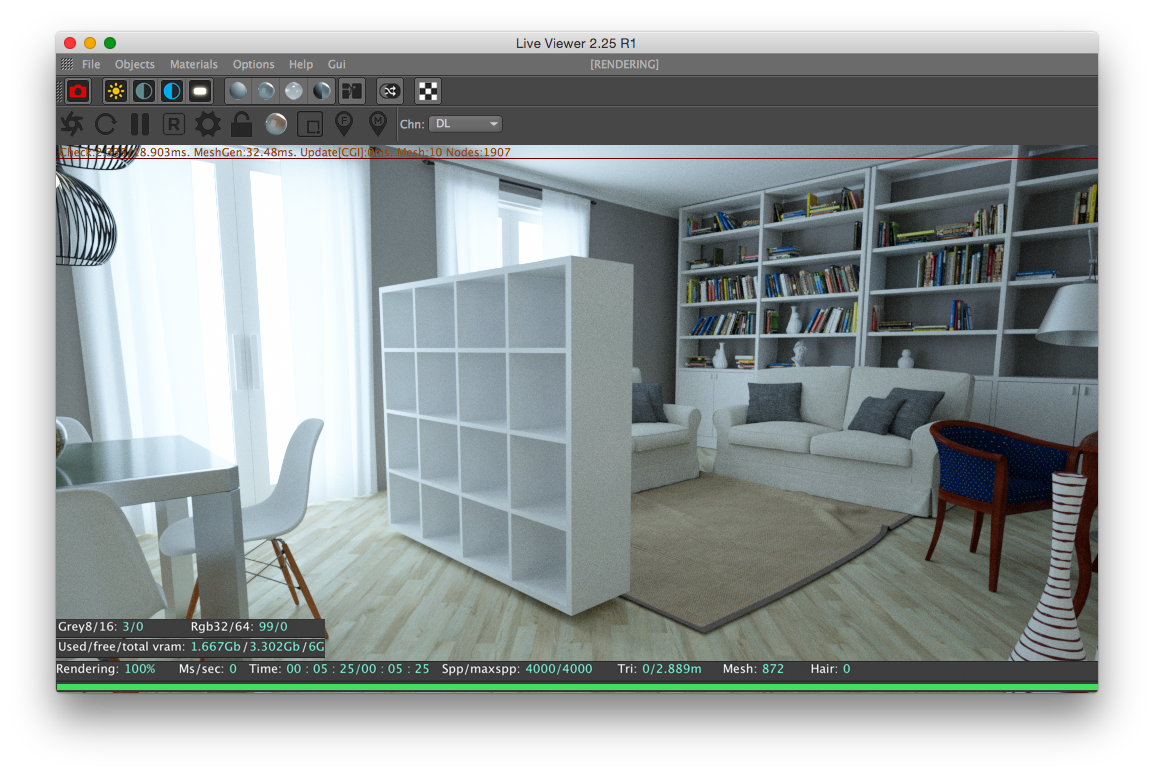Viewport: 1154px width, 773px height.
Task: Toggle clay mode sphere icon
Action: [276, 124]
